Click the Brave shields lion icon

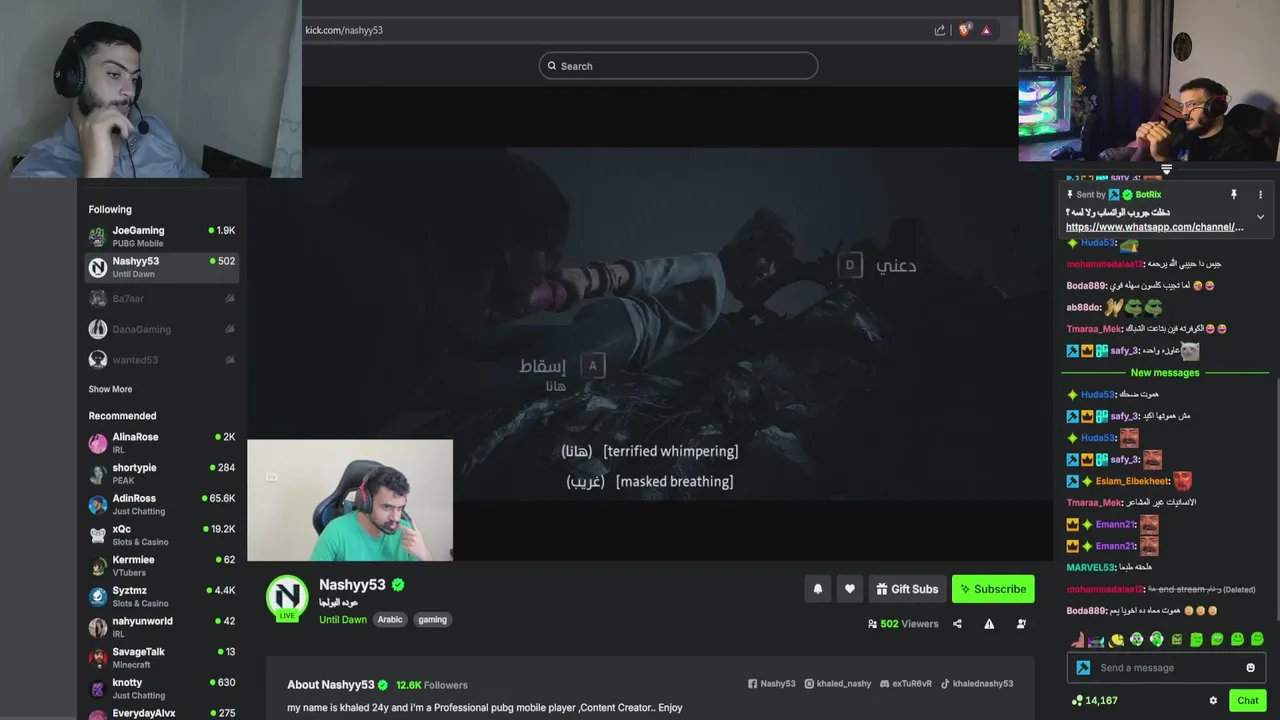click(x=964, y=30)
